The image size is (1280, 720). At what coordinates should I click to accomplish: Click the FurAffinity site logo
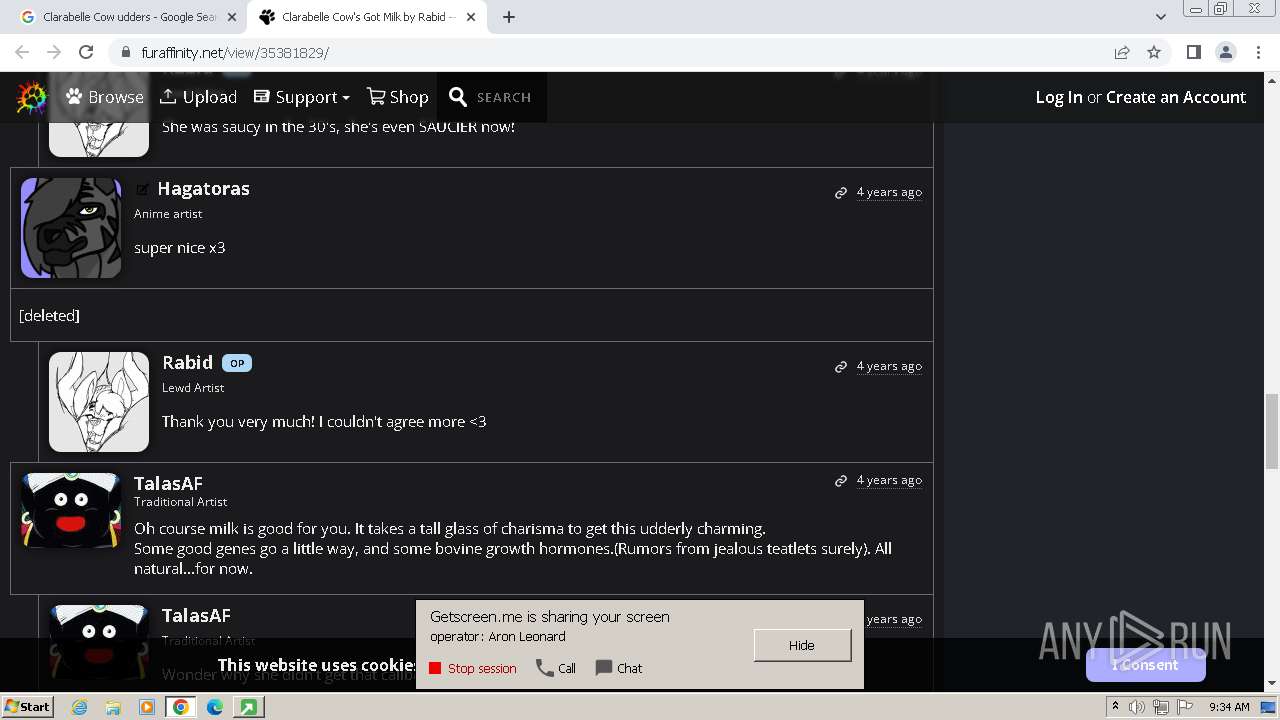click(x=32, y=97)
